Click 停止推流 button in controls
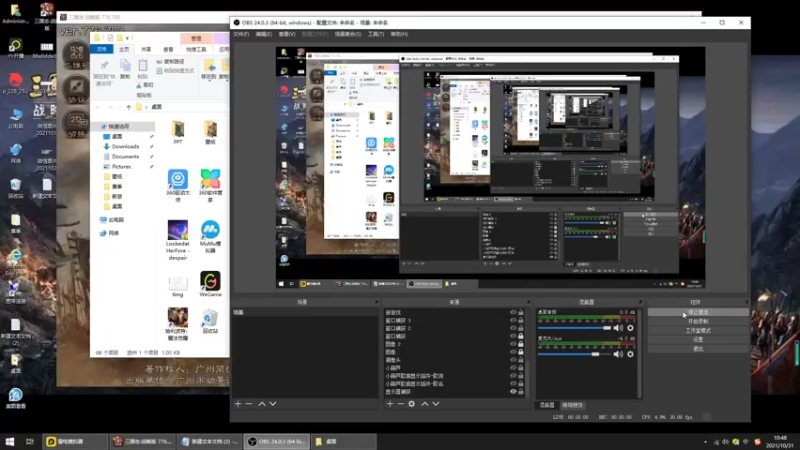 (698, 312)
